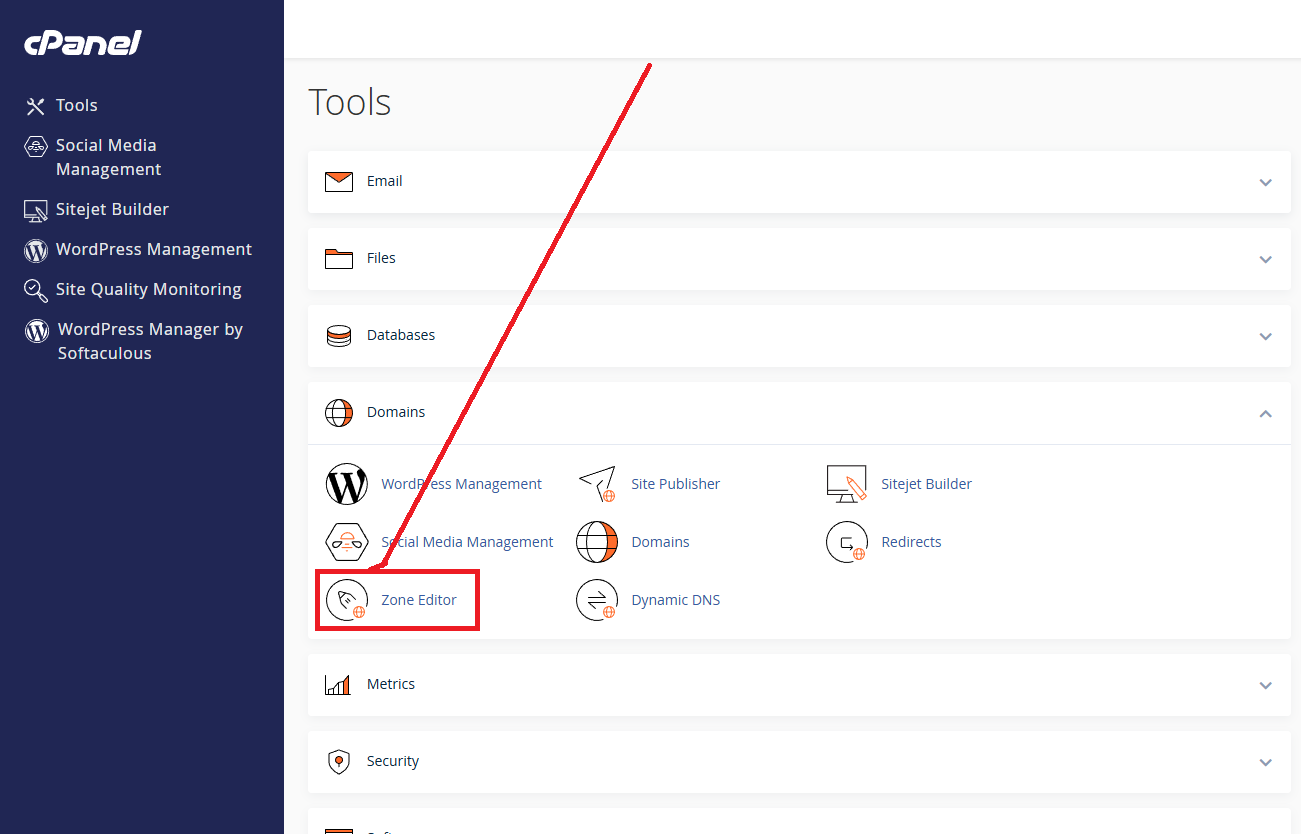
Task: Open Tools in the sidebar
Action: click(77, 106)
